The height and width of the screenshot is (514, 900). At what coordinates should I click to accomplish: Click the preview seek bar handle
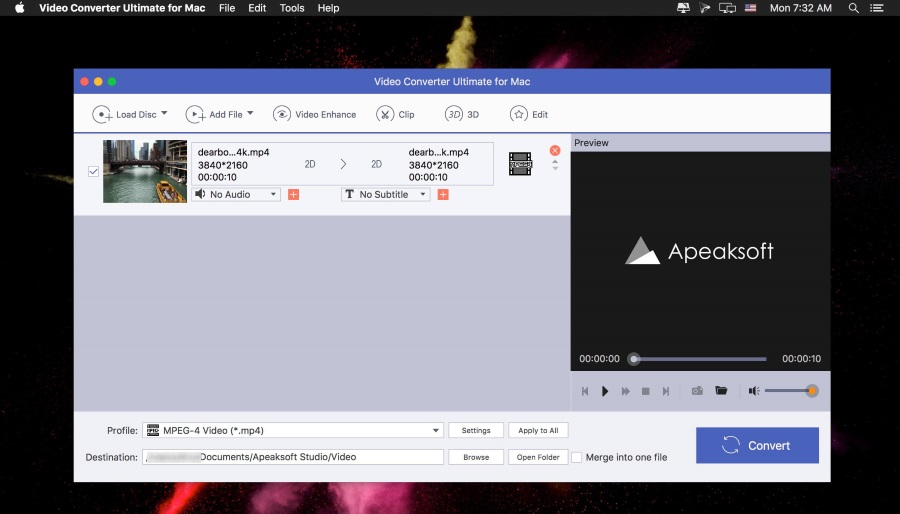click(x=634, y=359)
